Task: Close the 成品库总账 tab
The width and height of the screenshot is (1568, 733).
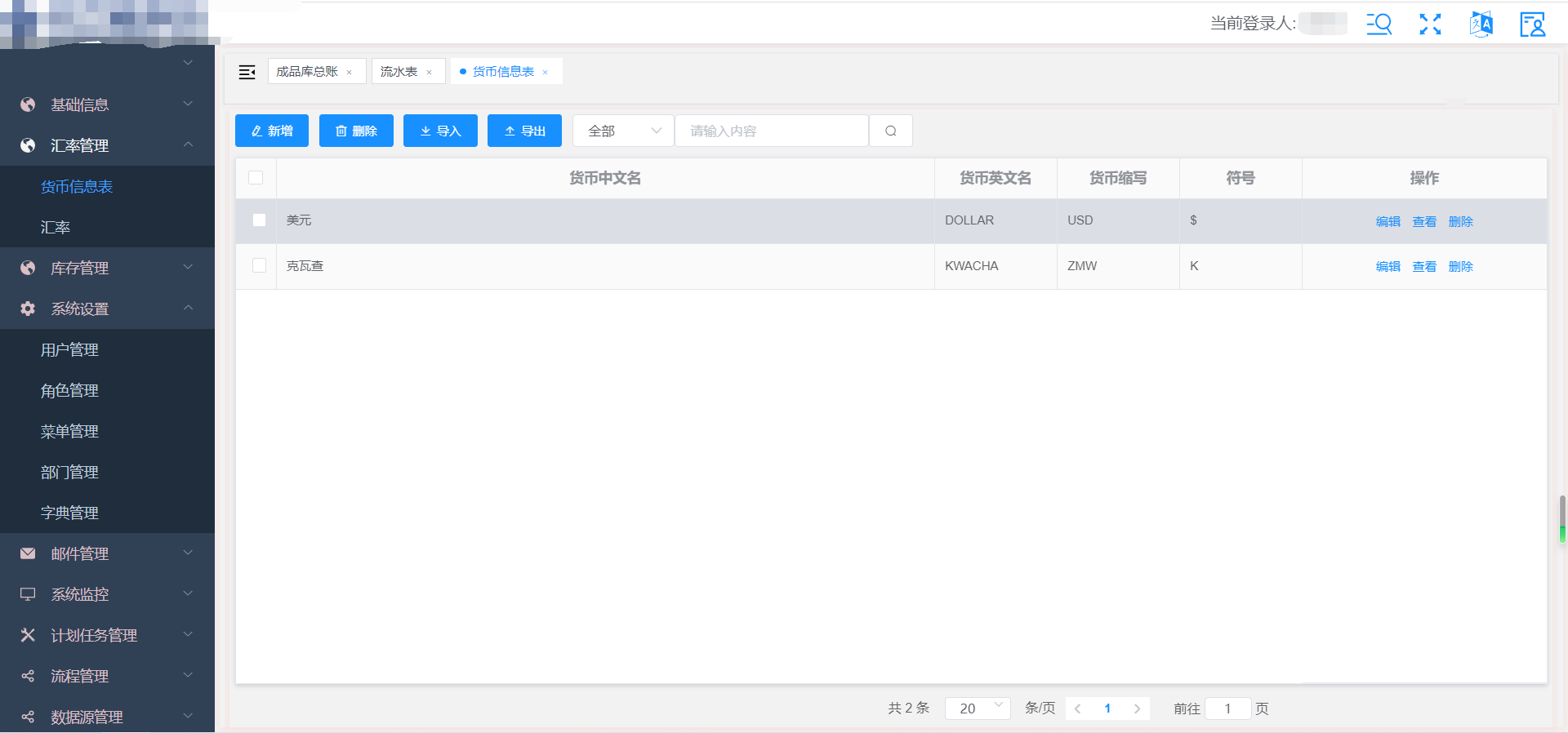Action: click(350, 72)
